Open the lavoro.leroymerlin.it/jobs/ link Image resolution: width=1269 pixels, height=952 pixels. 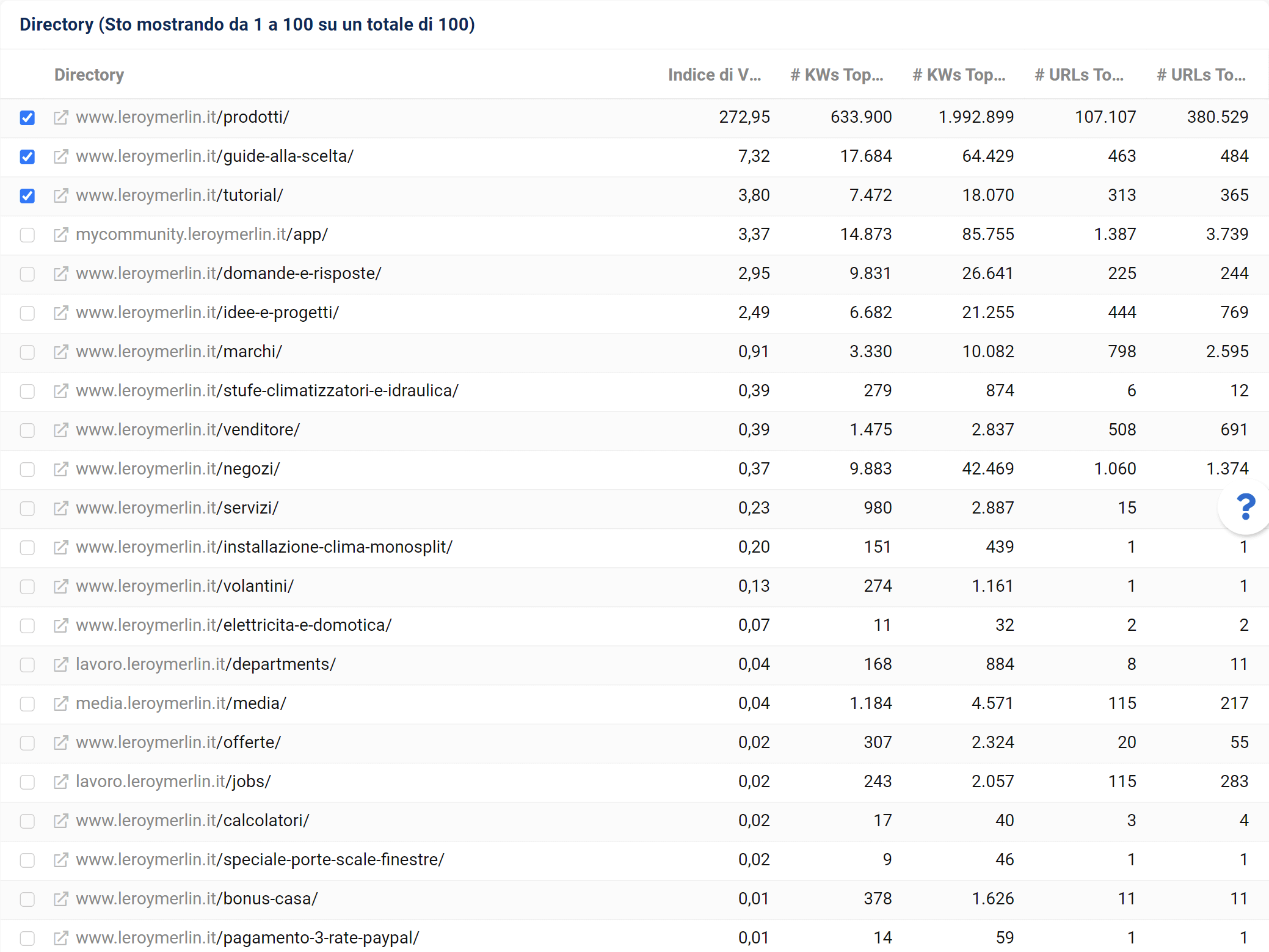[x=173, y=782]
